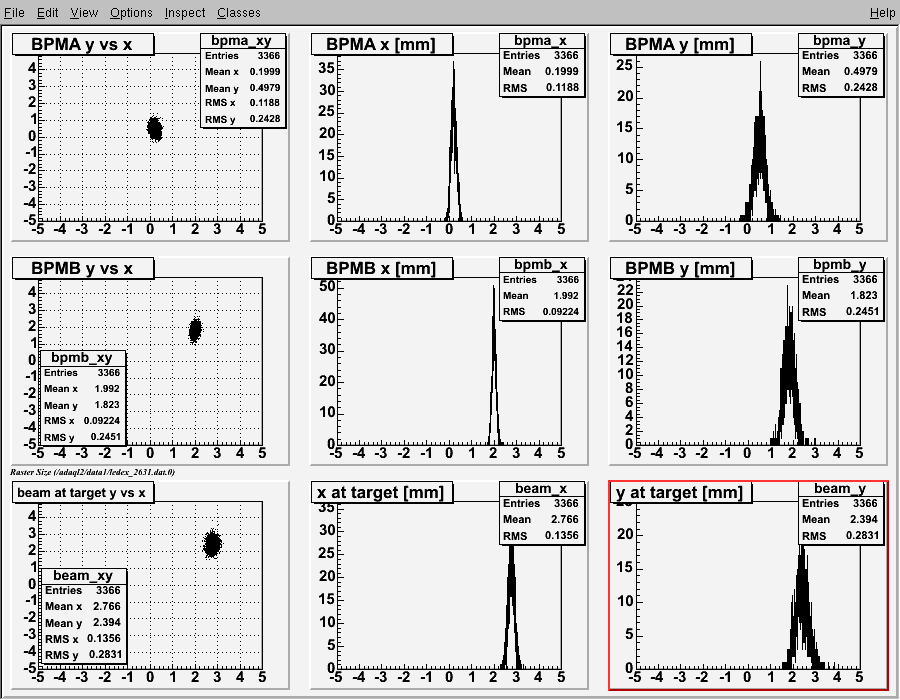Screen dimensions: 900x700
Task: Click the 'Raster Size' file path caption
Action: 92,472
